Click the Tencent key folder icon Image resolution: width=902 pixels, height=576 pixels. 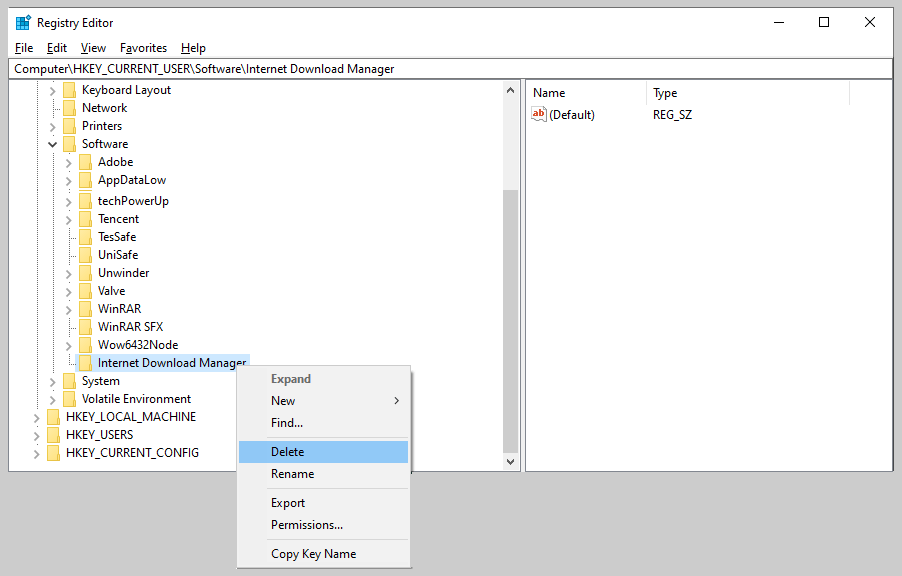(x=85, y=218)
